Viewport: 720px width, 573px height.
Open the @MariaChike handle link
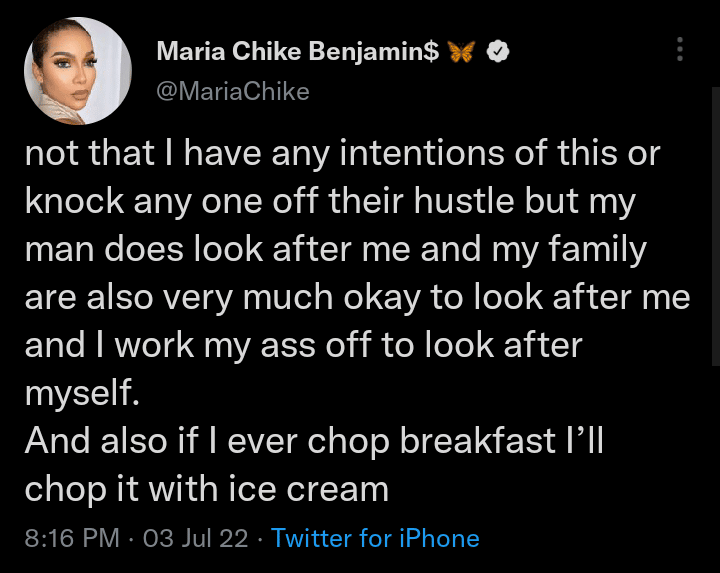pos(233,91)
